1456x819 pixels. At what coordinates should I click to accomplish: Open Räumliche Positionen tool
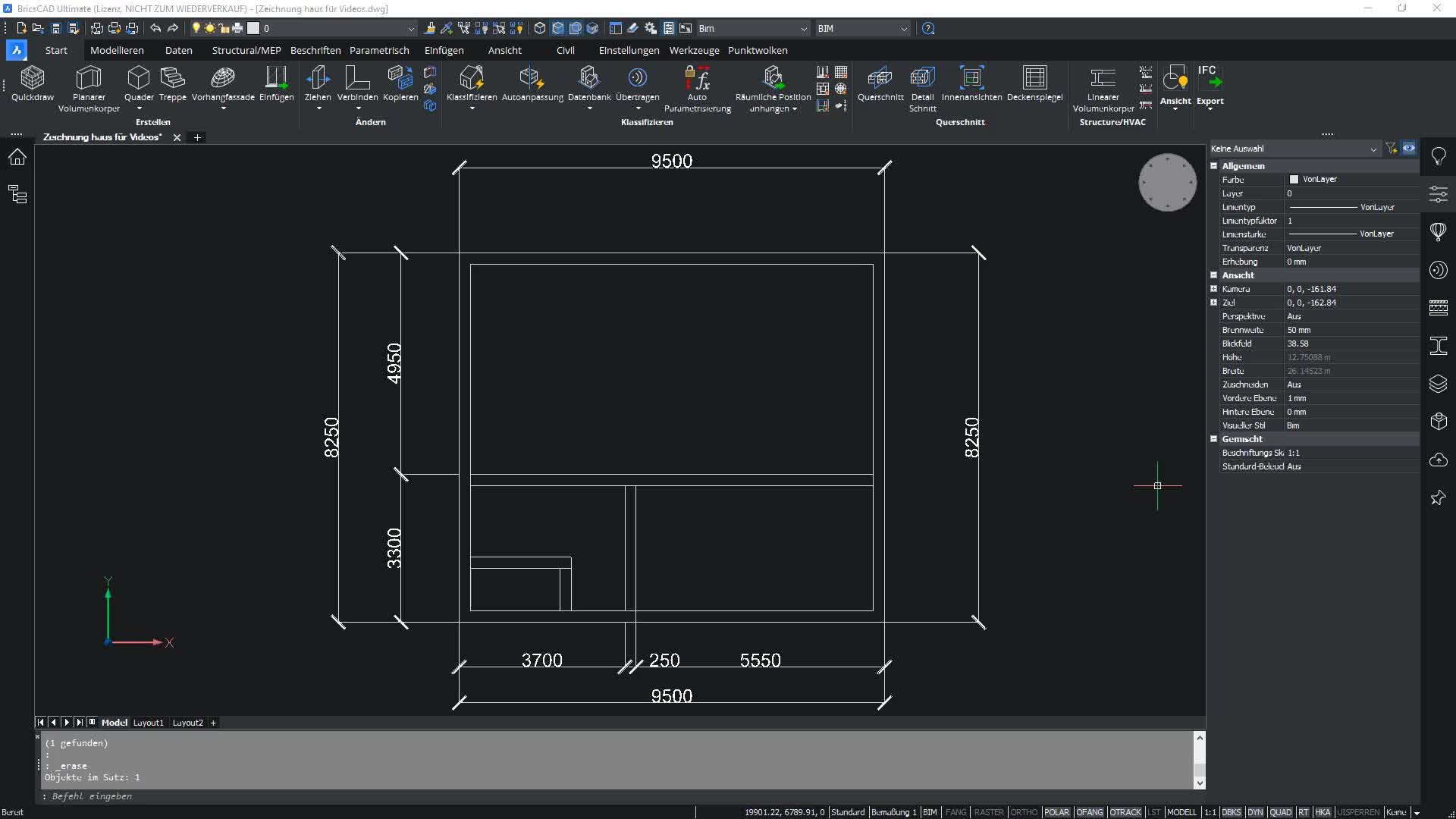pyautogui.click(x=773, y=89)
